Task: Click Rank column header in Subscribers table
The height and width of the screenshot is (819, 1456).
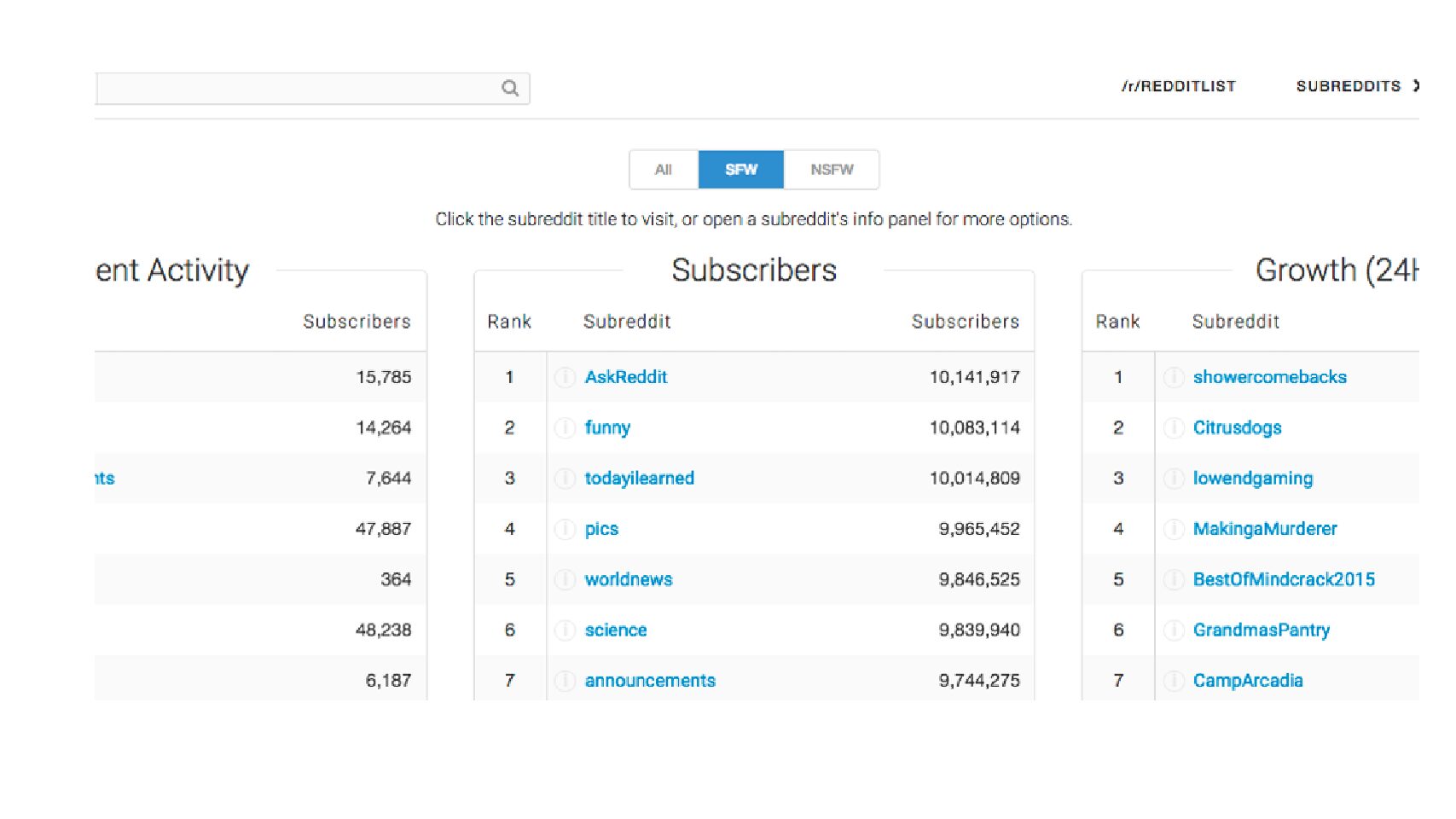Action: [x=509, y=322]
